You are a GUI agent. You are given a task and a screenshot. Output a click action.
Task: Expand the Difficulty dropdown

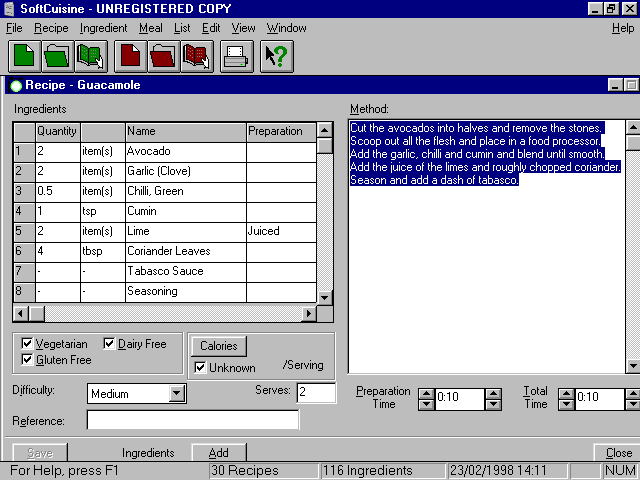[176, 394]
